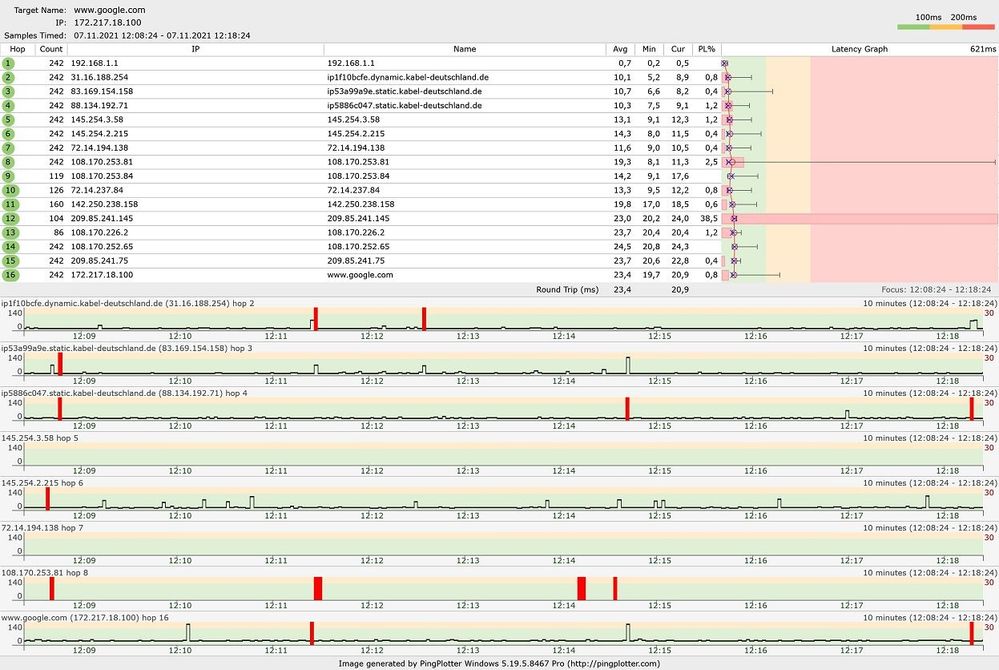
Task: Click the hop 5 green circle icon
Action: point(8,120)
